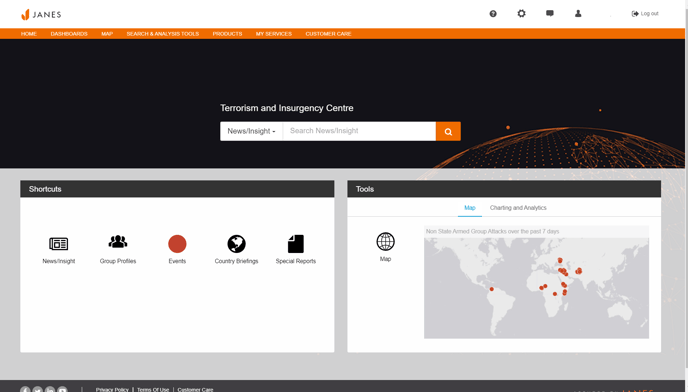Viewport: 688px width, 392px height.
Task: Open the Country Briefings globe shortcut
Action: [236, 244]
